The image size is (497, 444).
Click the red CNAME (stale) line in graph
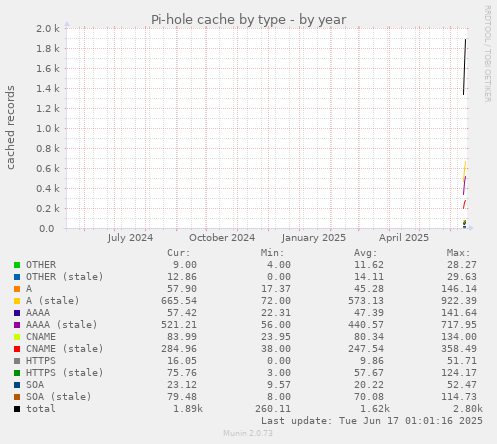point(464,204)
